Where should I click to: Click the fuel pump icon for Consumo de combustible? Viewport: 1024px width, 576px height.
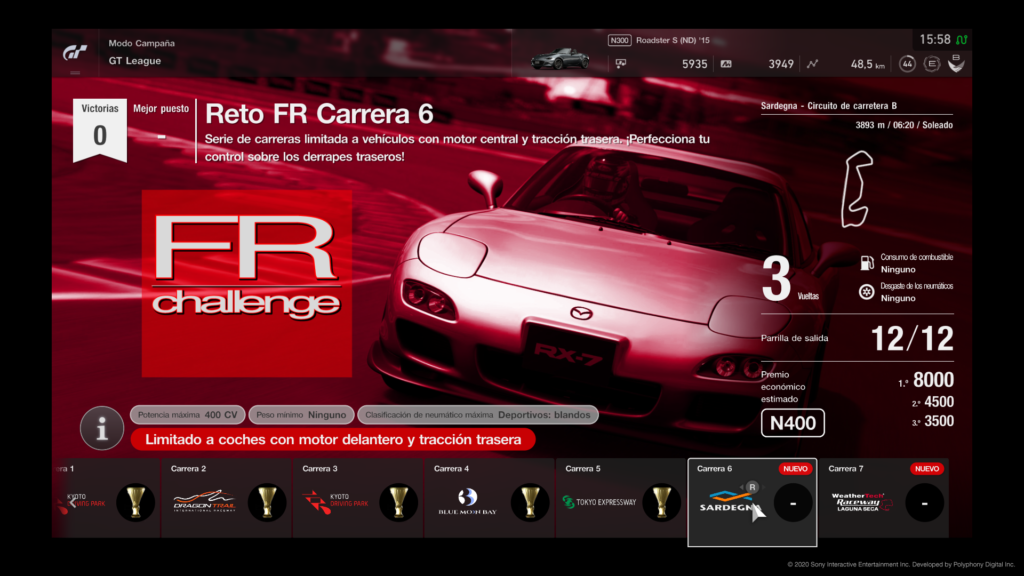pos(867,263)
